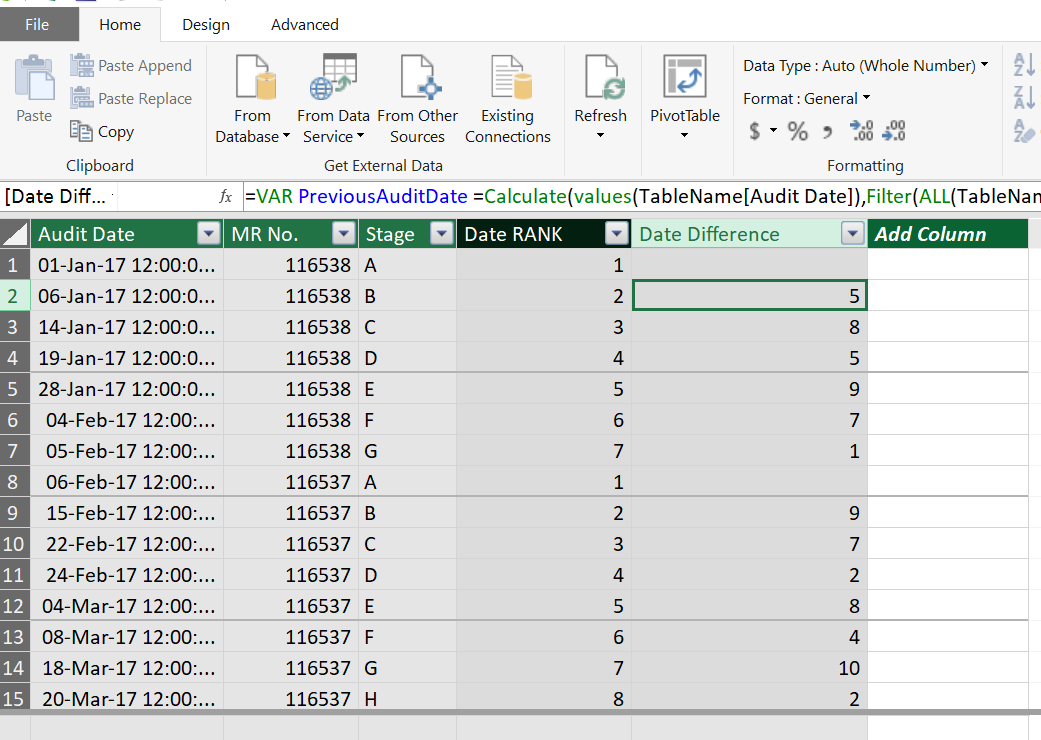Click the Paste clipboard icon
Viewport: 1041px width, 740px height.
(x=35, y=78)
